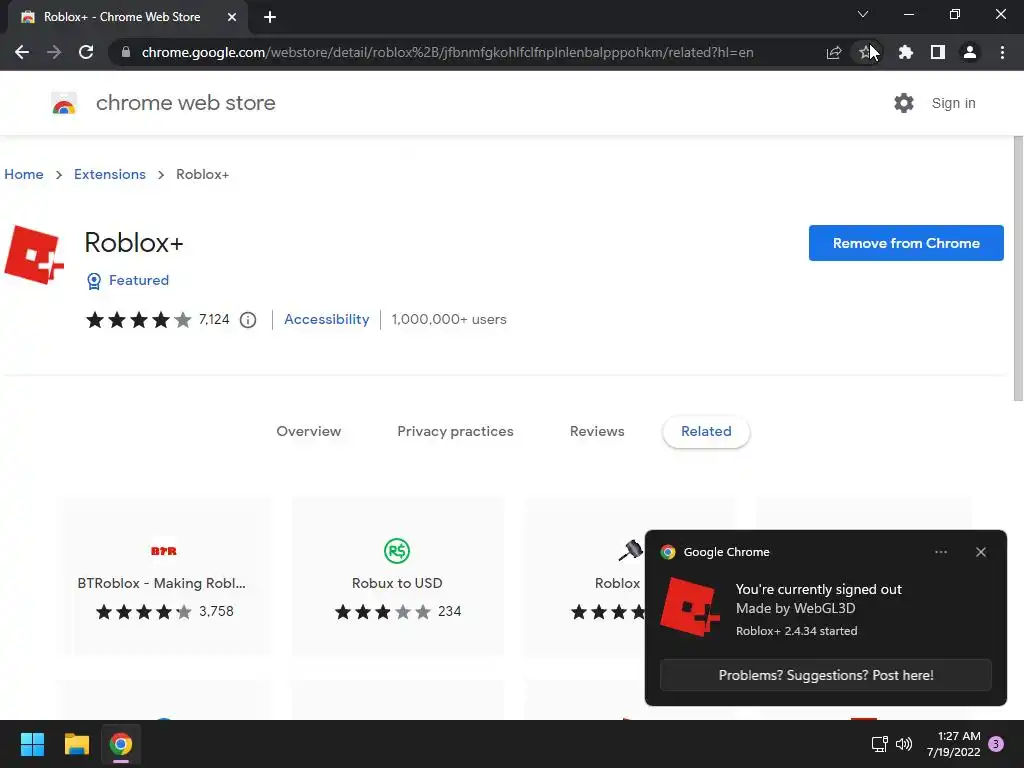The image size is (1024, 768).
Task: Click the hammer icon on Roblox card
Action: [631, 551]
